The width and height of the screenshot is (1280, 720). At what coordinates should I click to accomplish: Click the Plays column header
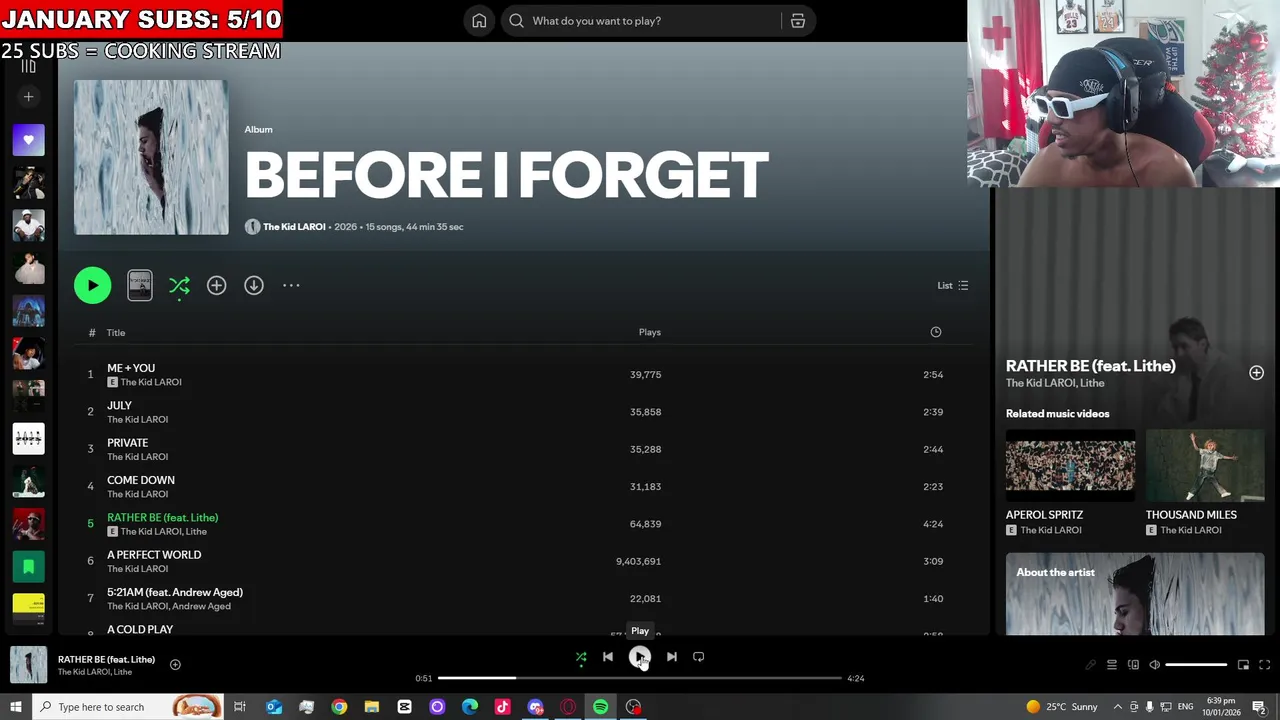[650, 332]
